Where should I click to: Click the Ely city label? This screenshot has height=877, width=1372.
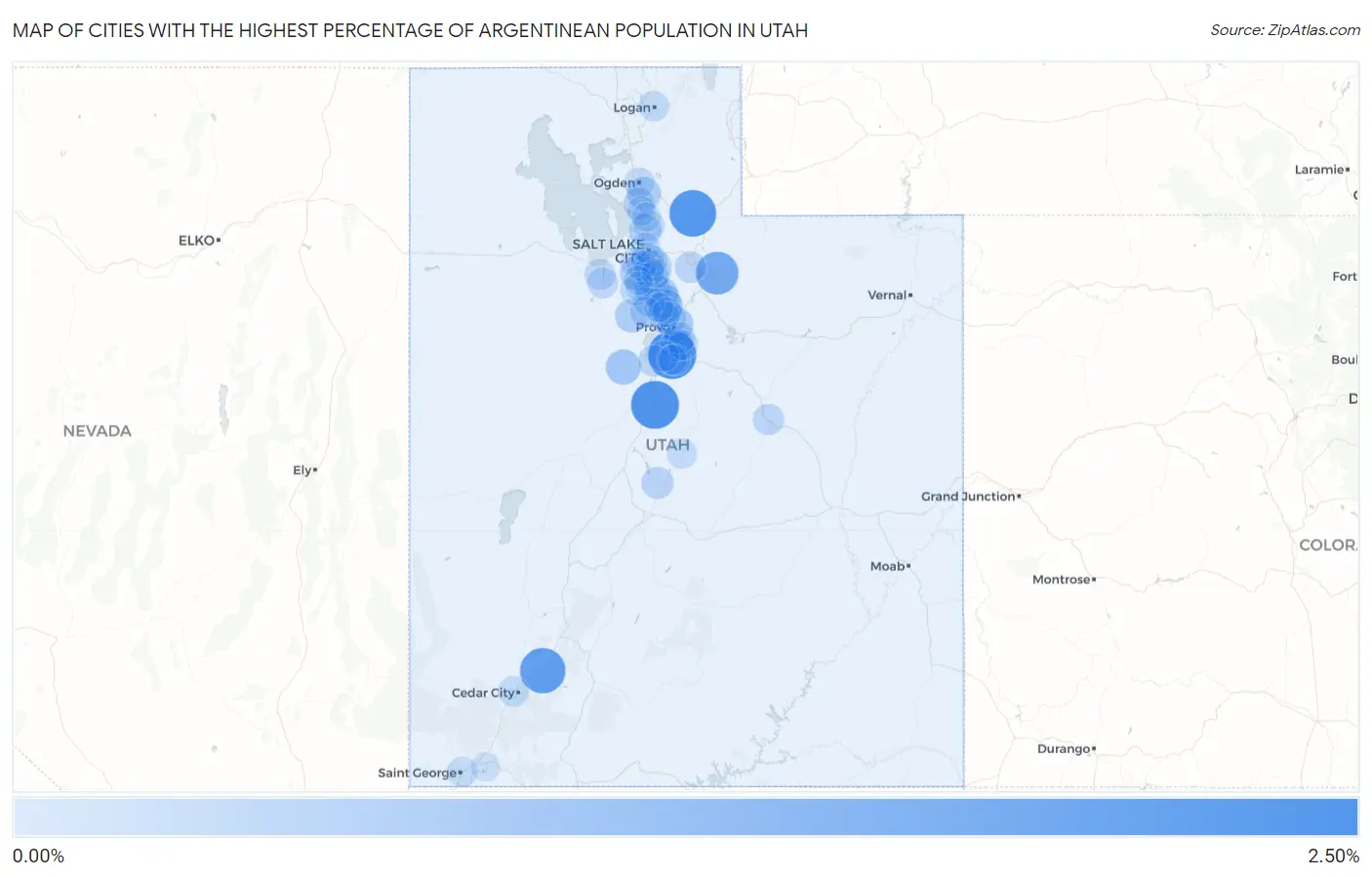303,470
